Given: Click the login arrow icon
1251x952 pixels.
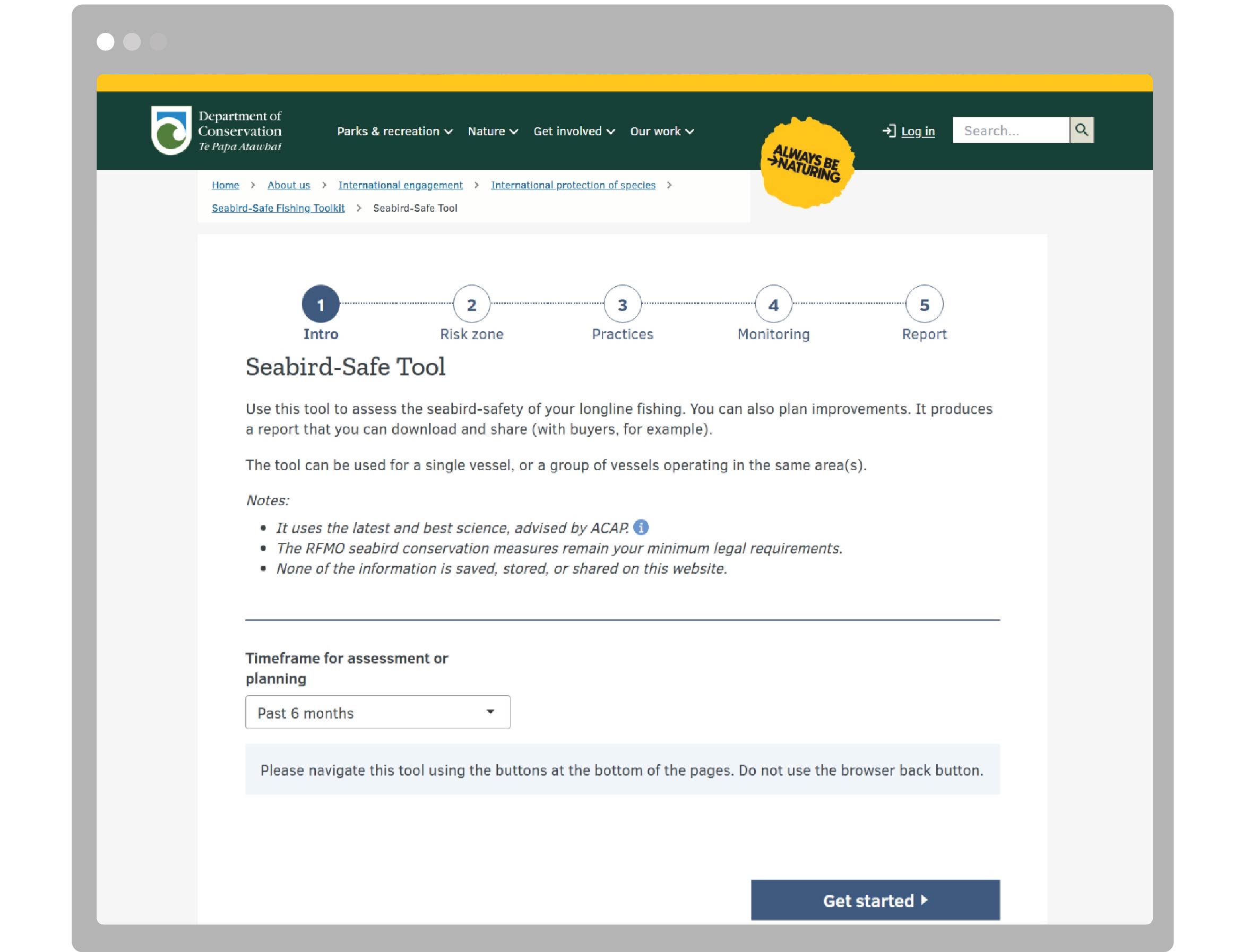Looking at the screenshot, I should pos(888,131).
